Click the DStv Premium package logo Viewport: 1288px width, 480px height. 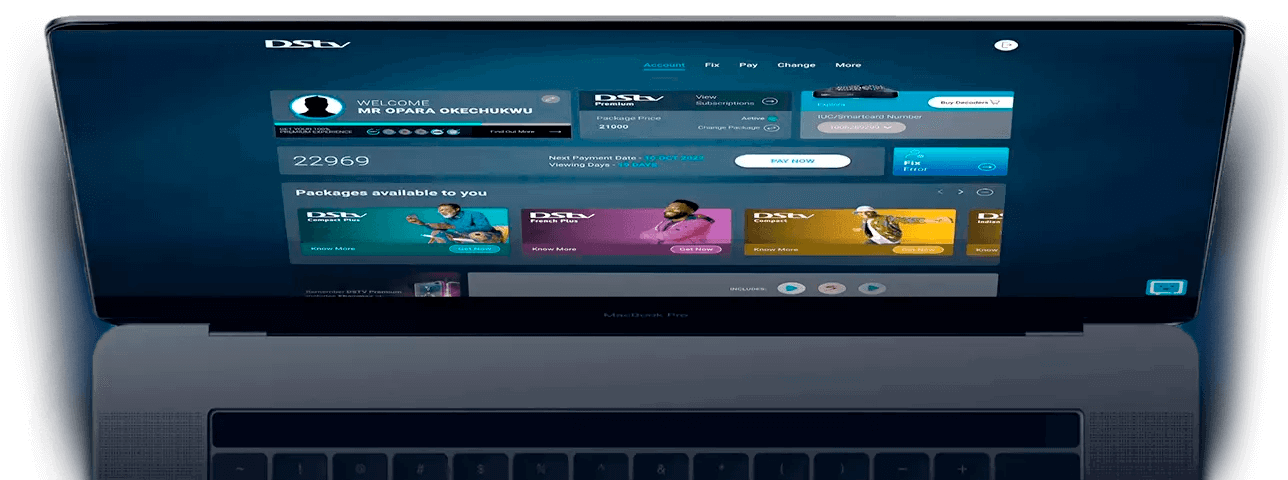point(629,100)
